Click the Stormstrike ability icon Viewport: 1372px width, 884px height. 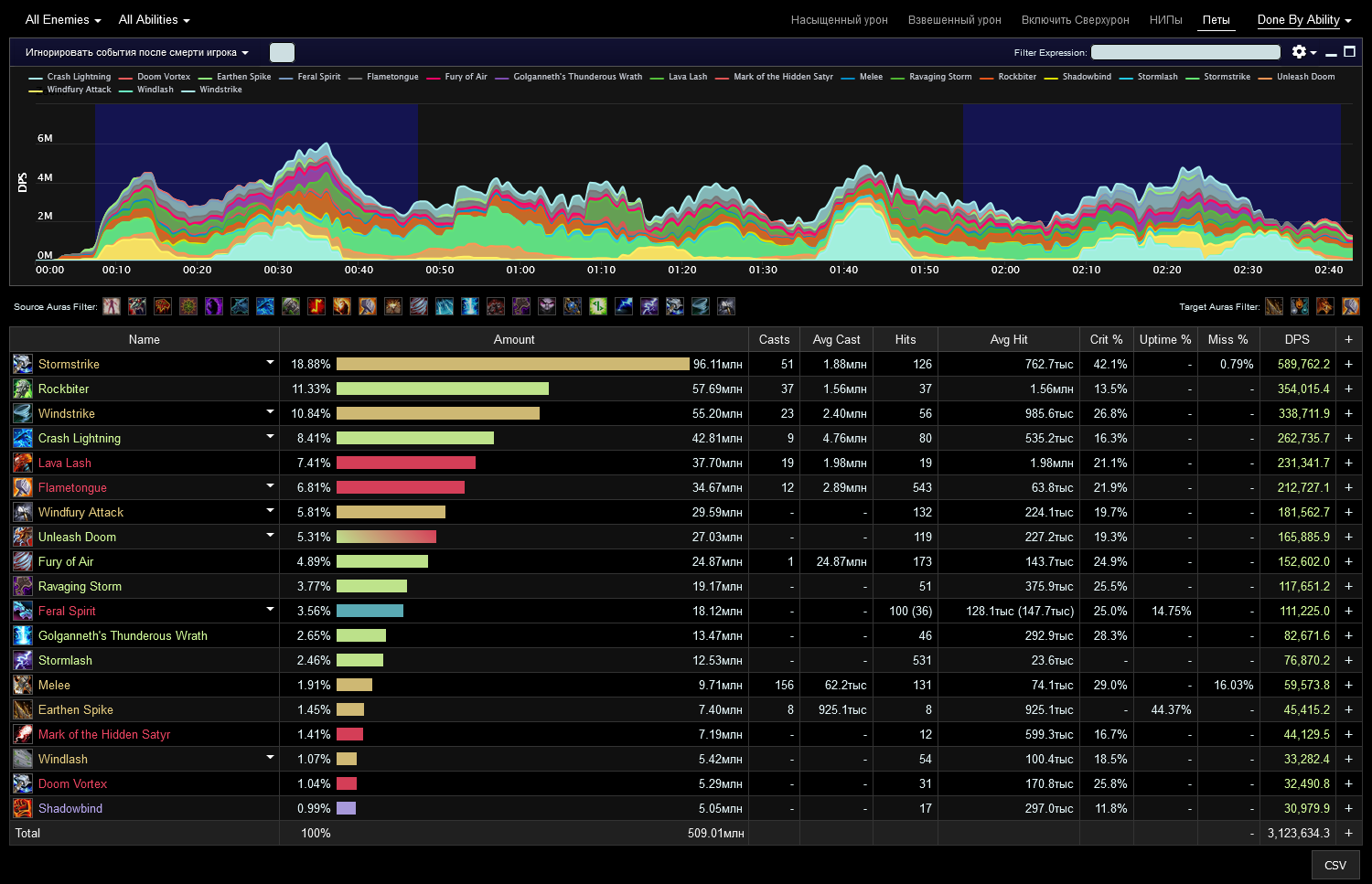22,364
